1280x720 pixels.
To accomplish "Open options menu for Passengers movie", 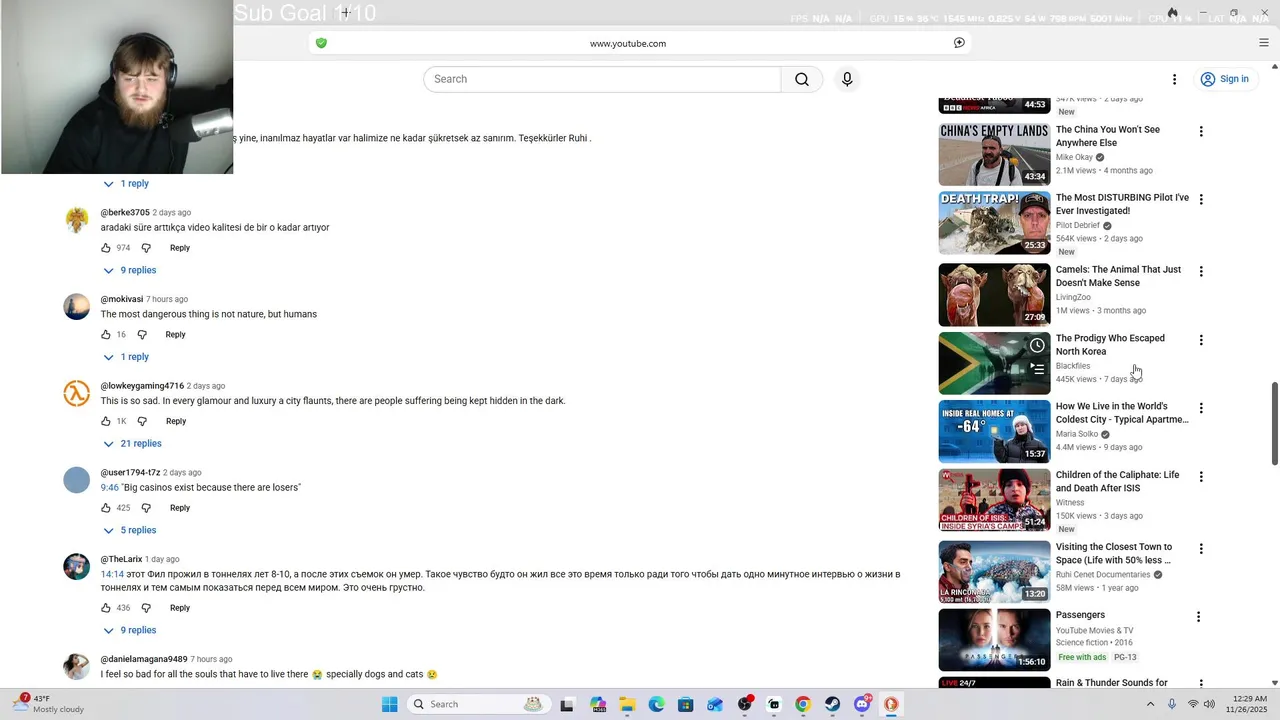I will (1198, 617).
